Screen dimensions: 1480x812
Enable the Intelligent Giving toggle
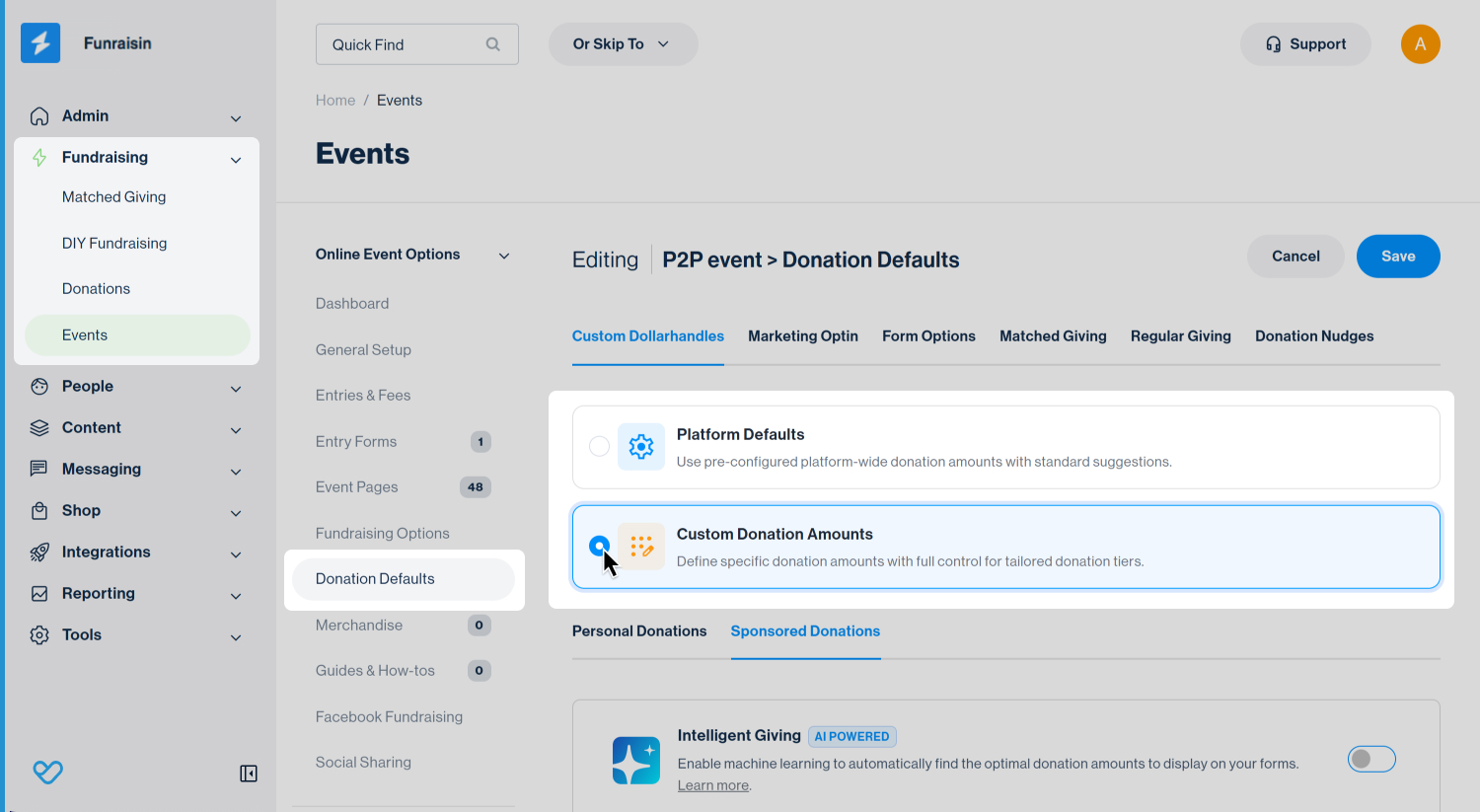[1371, 759]
